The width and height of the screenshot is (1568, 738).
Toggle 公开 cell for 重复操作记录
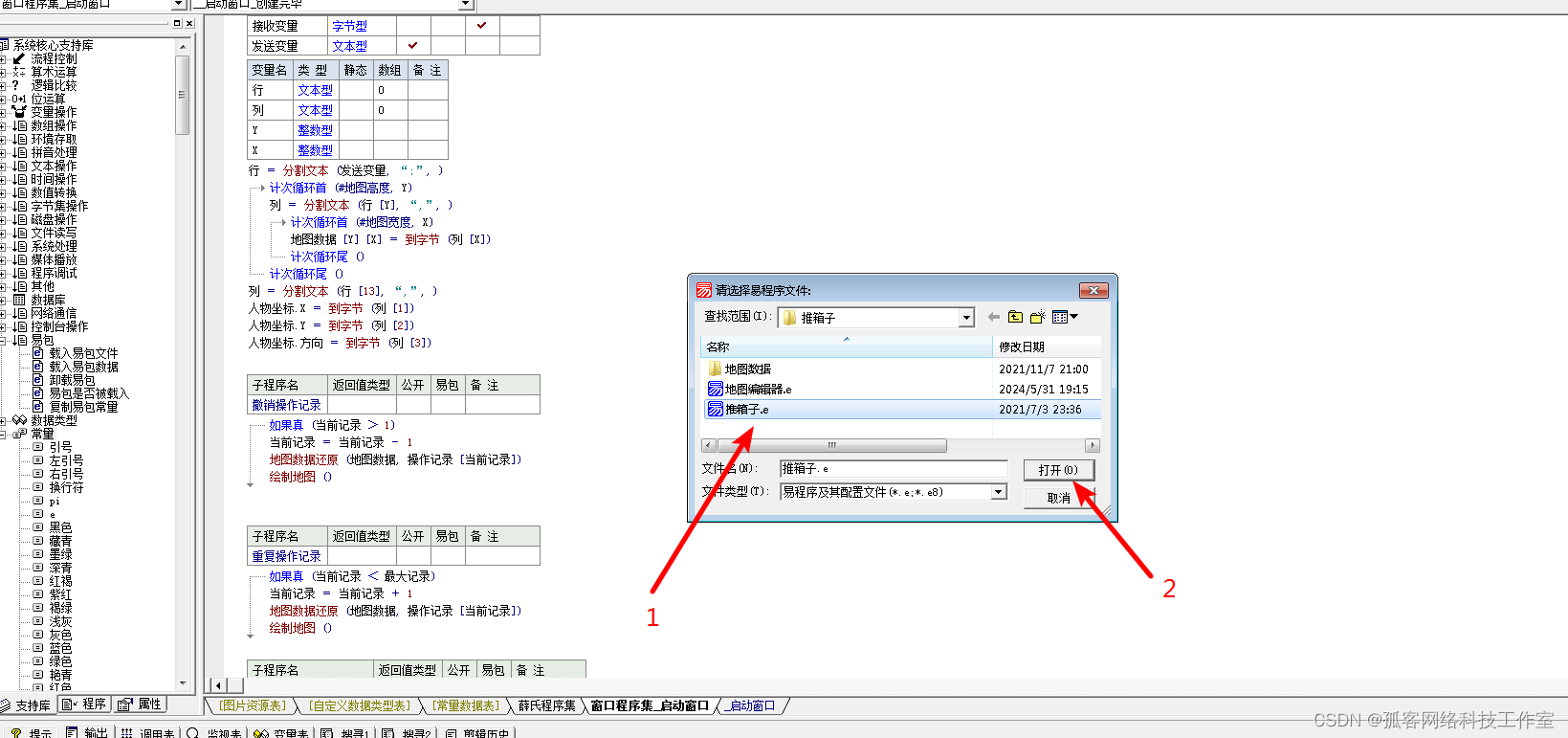(413, 556)
